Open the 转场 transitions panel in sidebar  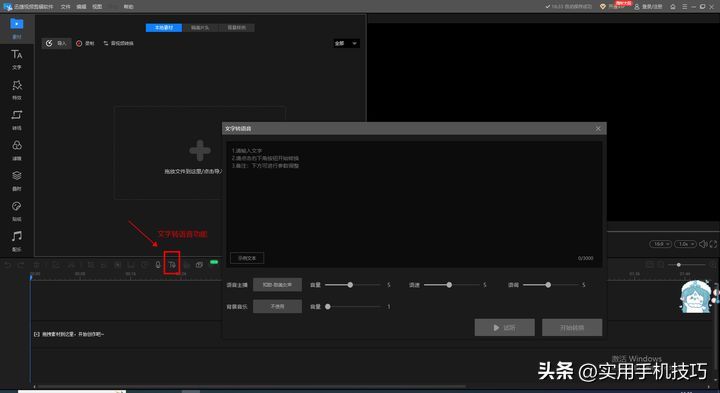(17, 120)
